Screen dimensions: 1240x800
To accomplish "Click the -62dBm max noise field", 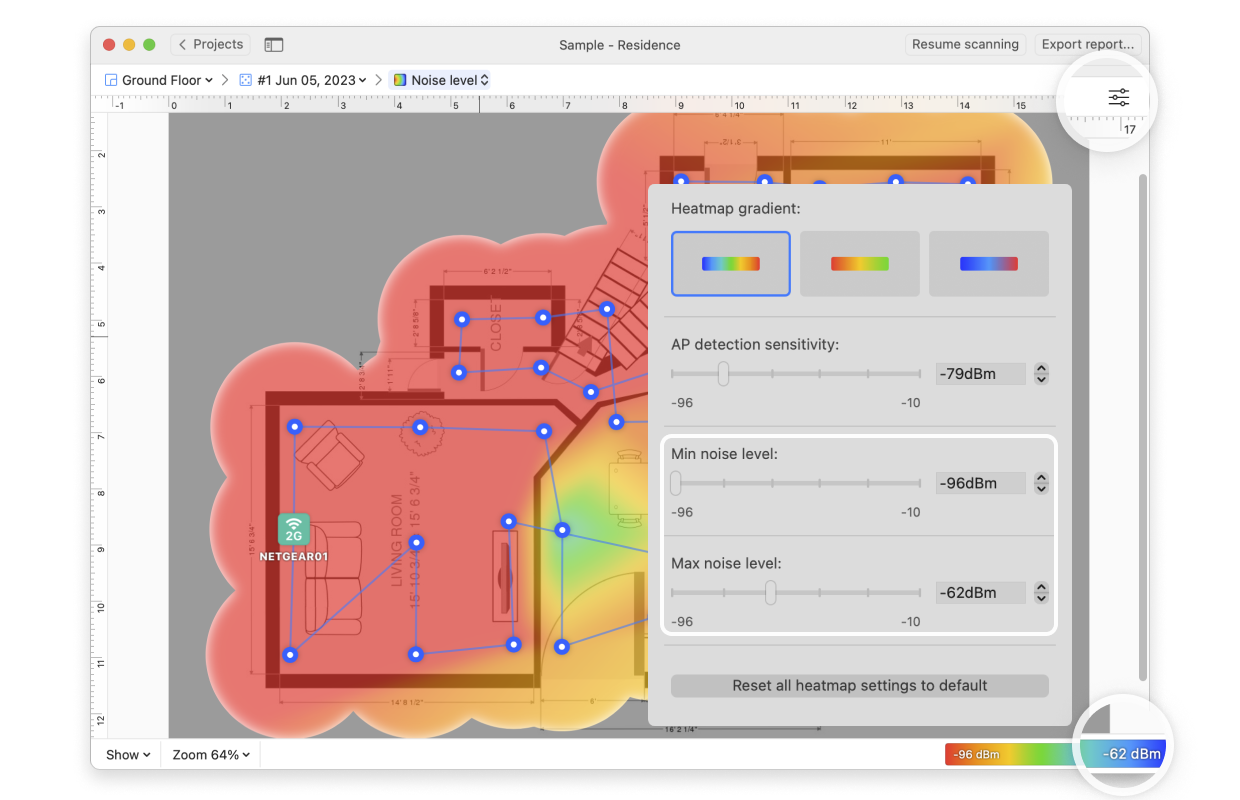I will 981,593.
